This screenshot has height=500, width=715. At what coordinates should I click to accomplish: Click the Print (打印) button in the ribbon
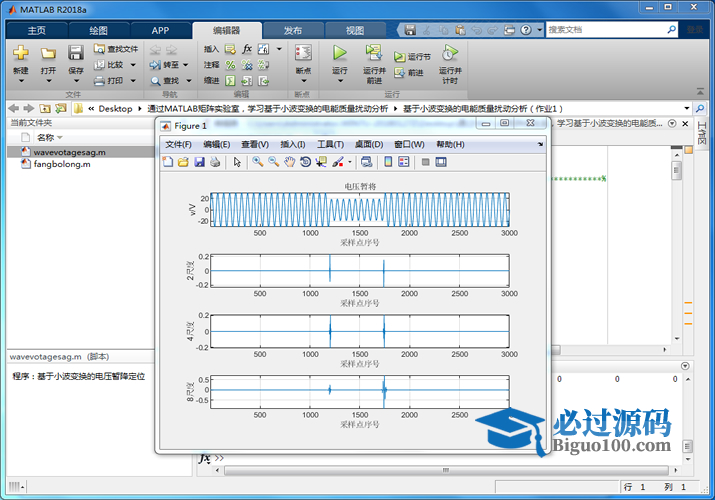109,81
